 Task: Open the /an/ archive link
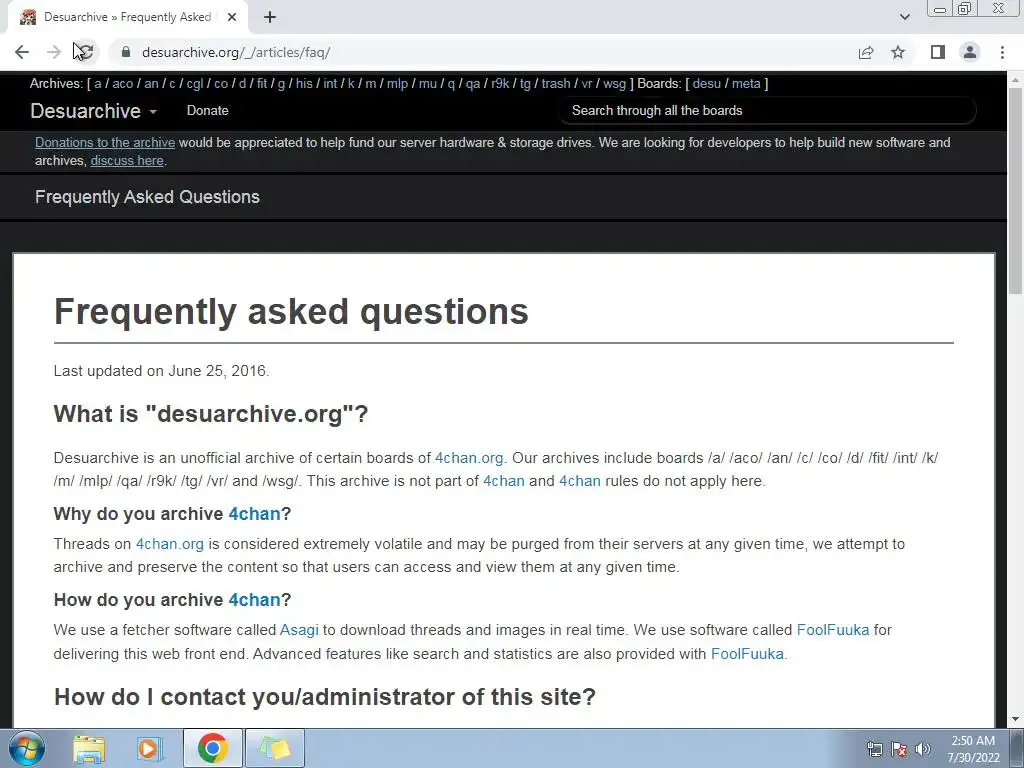pos(152,84)
